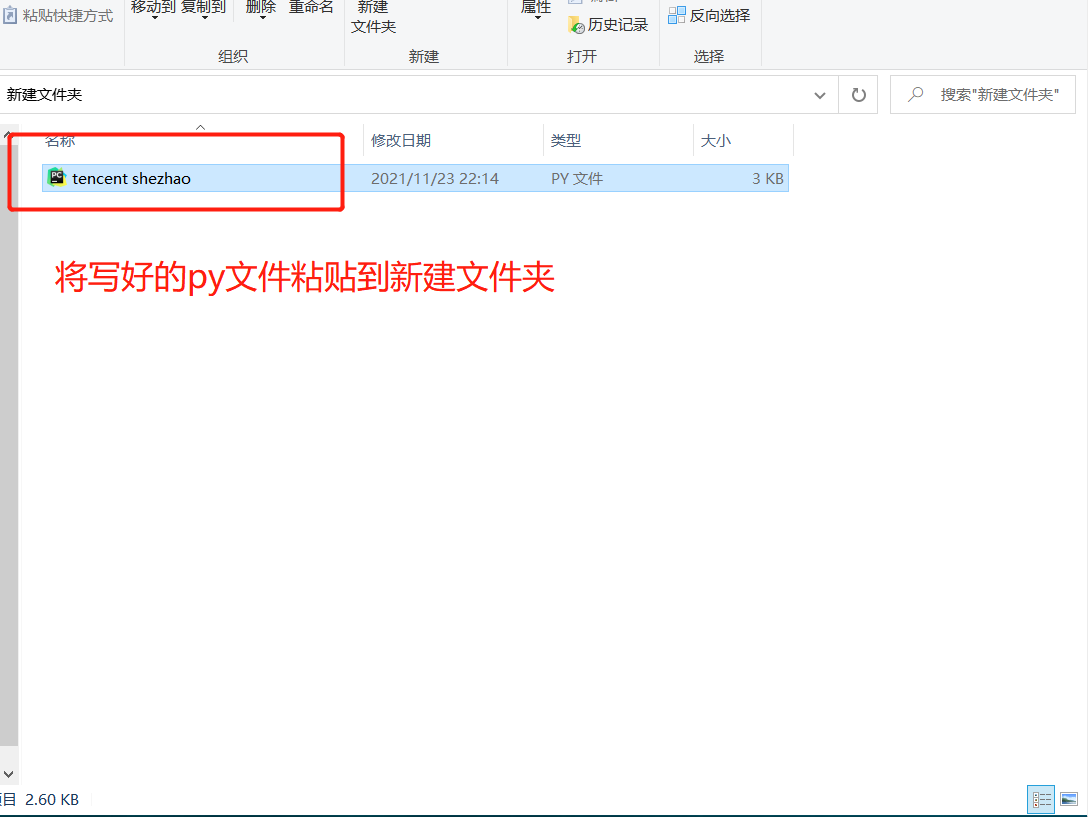The width and height of the screenshot is (1088, 817).
Task: Open the Delete (删除) dropdown arrow
Action: click(x=262, y=17)
